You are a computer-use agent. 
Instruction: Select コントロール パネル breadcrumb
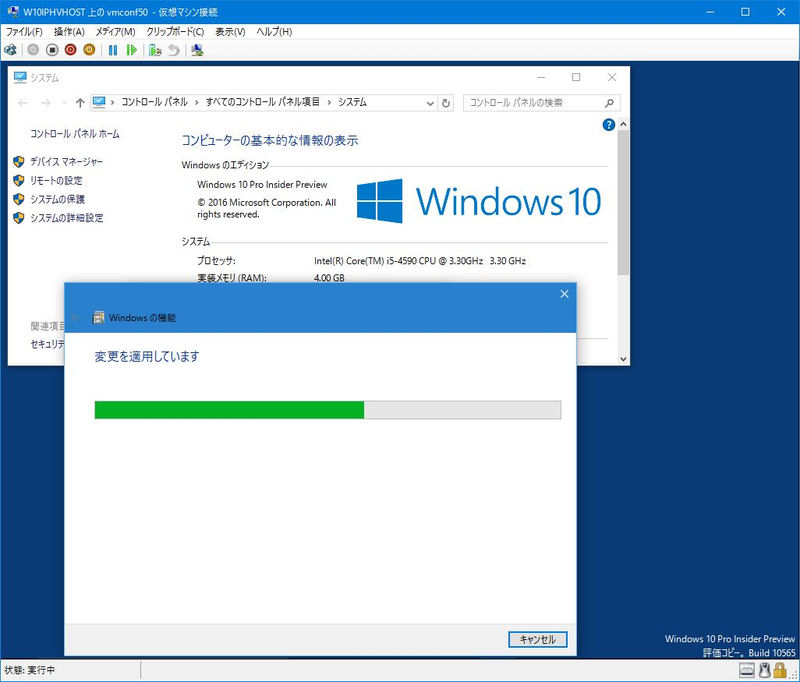coord(155,102)
